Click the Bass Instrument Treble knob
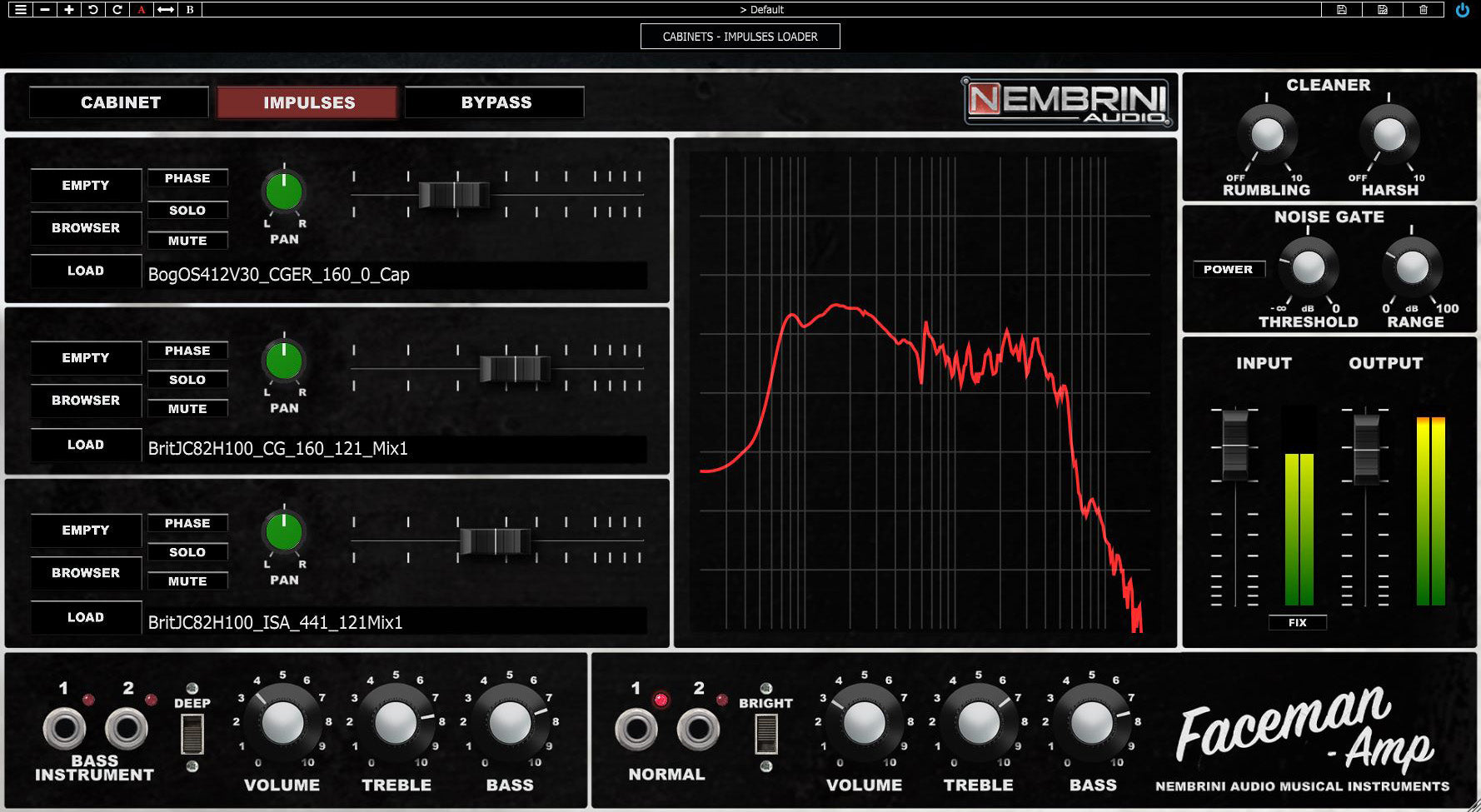 (x=396, y=723)
